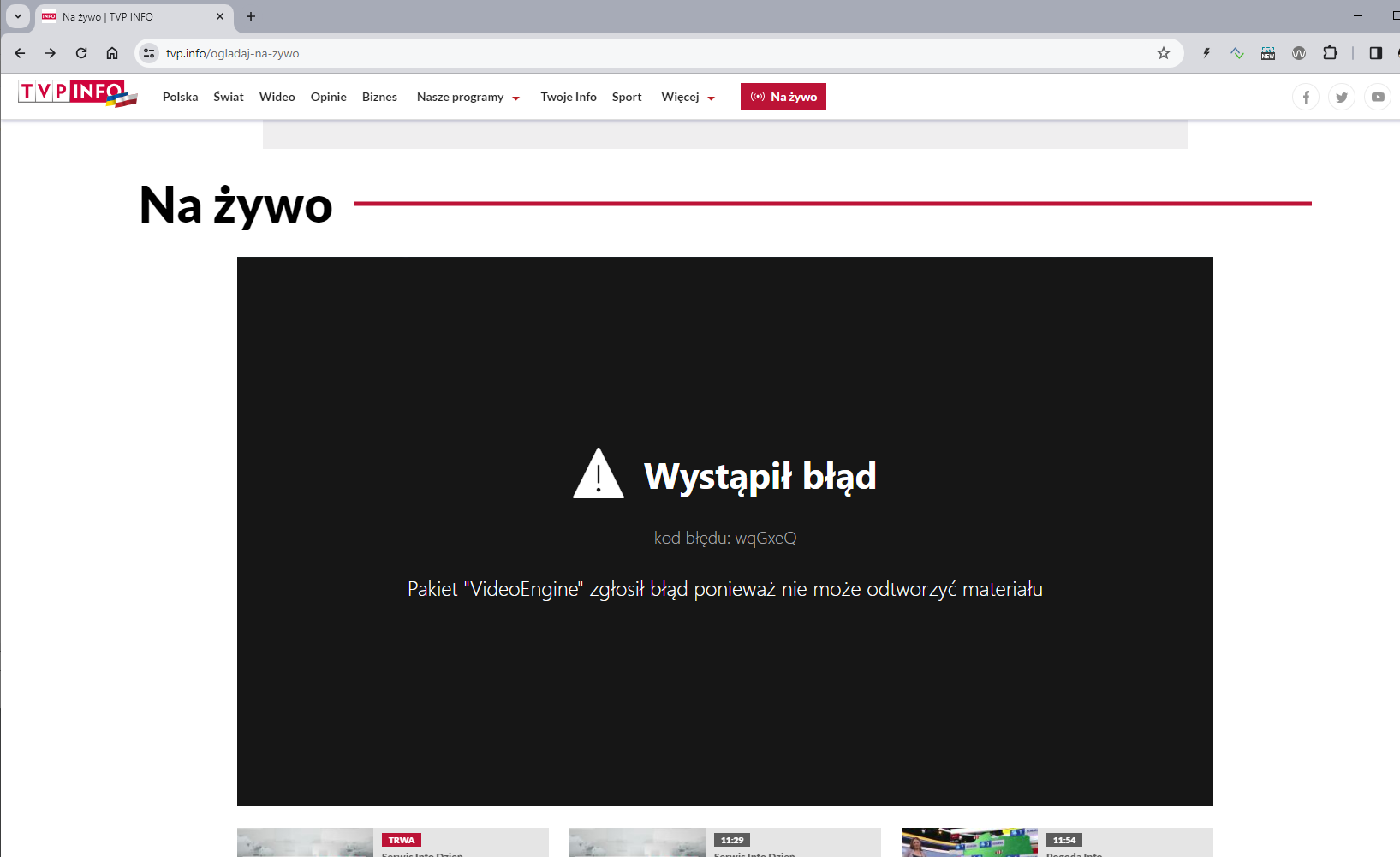This screenshot has height=857, width=1400.
Task: Open TVP INFO YouTube channel
Action: click(1378, 97)
